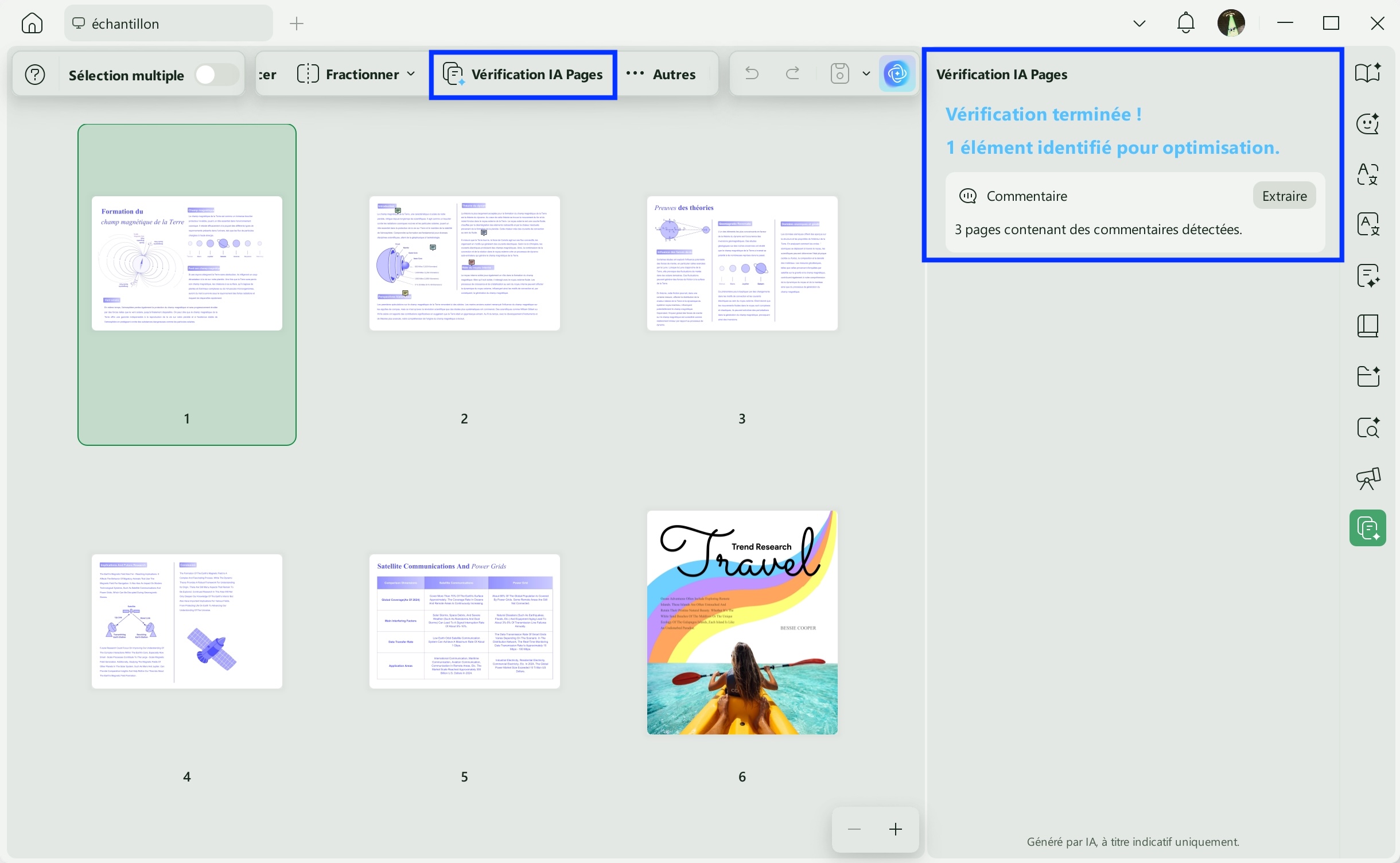This screenshot has width=1400, height=863.
Task: Click the AI smiley chat sidebar icon
Action: point(1368,123)
